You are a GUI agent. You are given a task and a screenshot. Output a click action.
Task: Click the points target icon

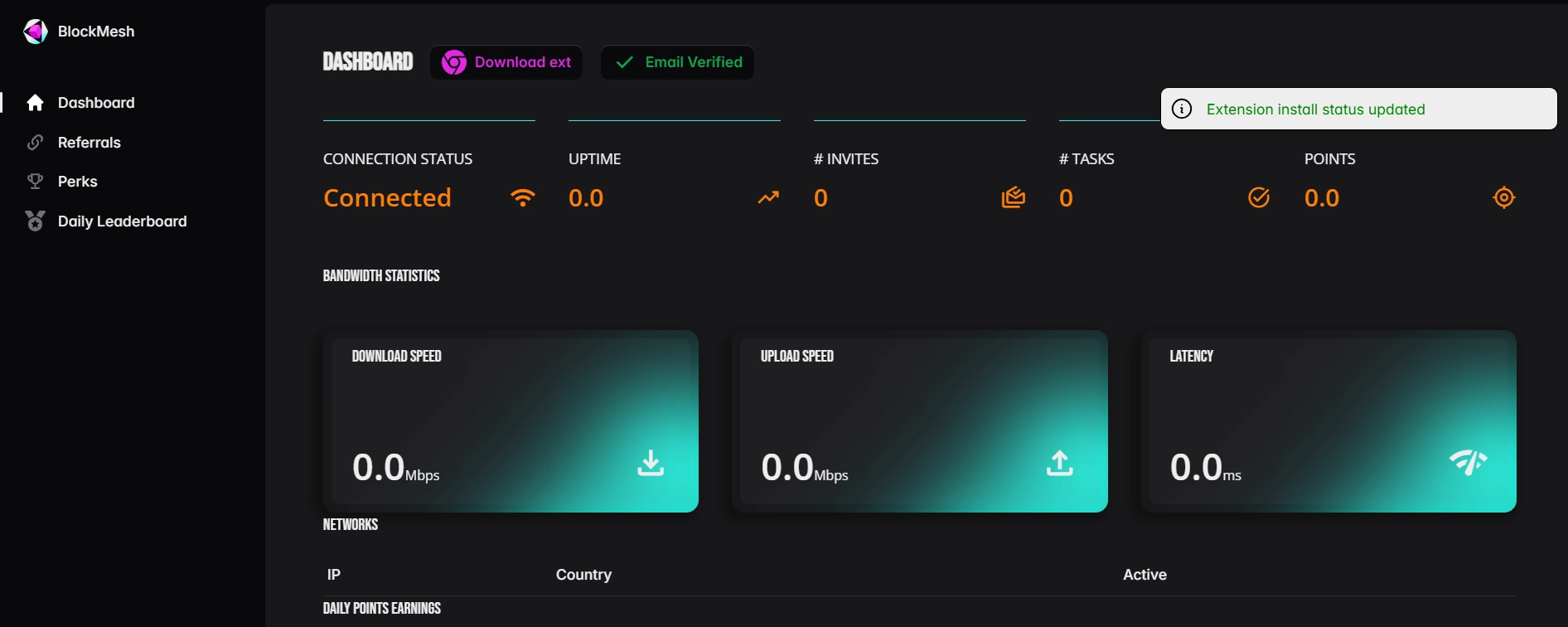[1504, 197]
